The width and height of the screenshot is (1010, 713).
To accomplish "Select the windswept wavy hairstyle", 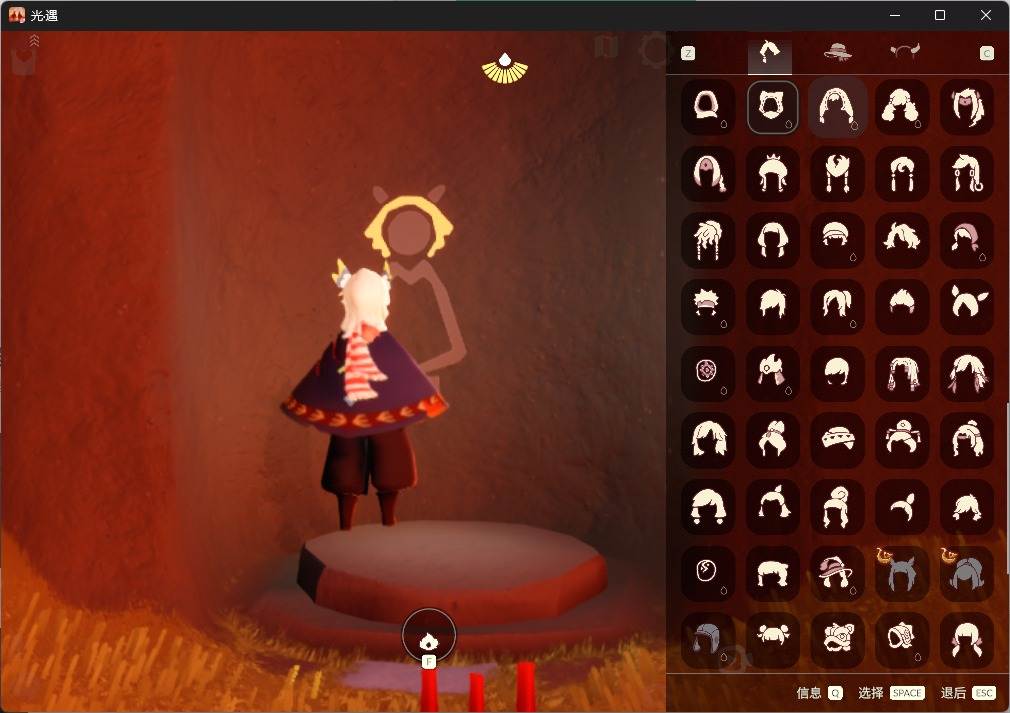I will (x=902, y=240).
